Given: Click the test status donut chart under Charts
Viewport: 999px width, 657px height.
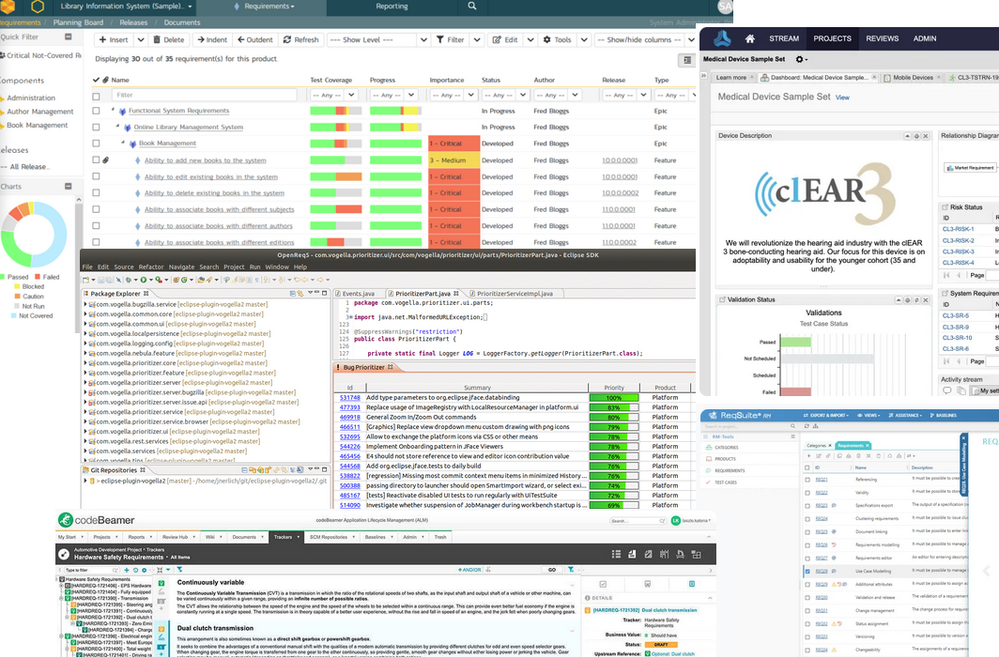Looking at the screenshot, I should pos(34,235).
